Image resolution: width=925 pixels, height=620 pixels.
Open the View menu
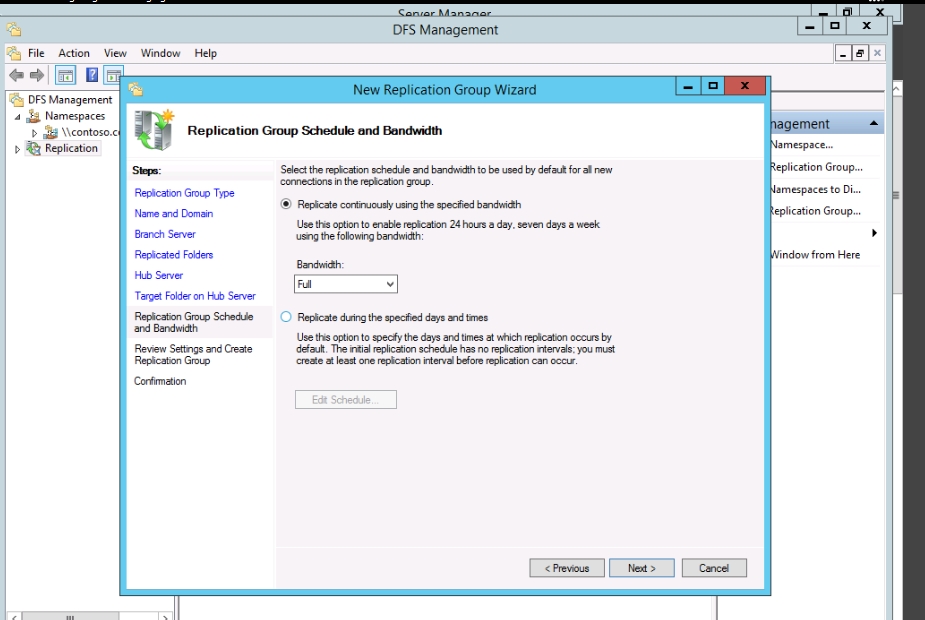115,53
